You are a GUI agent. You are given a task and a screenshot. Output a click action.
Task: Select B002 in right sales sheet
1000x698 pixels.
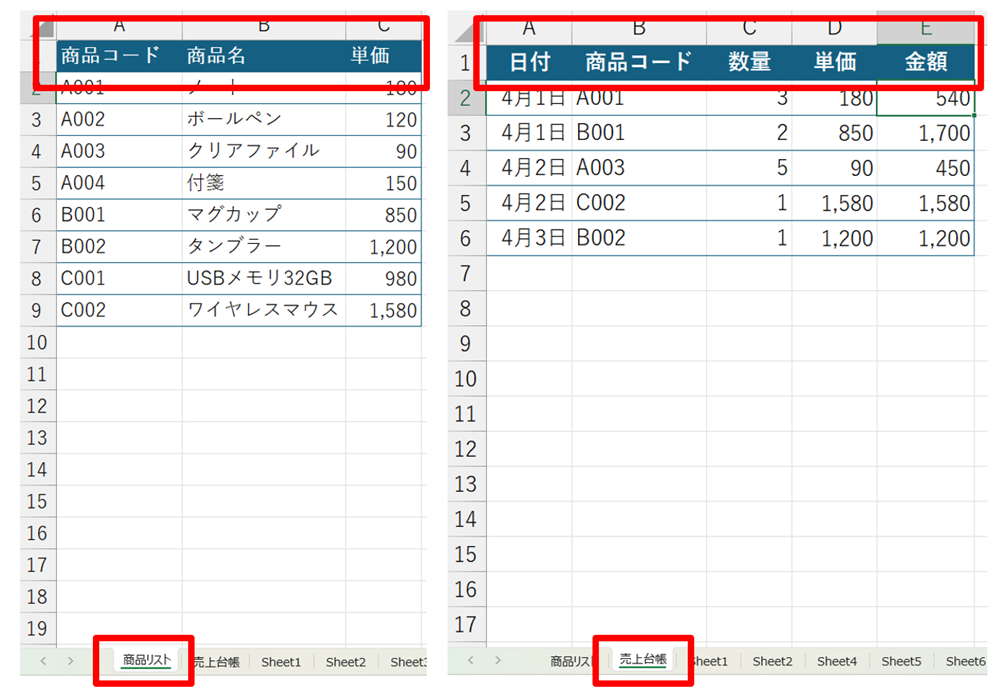coord(639,239)
